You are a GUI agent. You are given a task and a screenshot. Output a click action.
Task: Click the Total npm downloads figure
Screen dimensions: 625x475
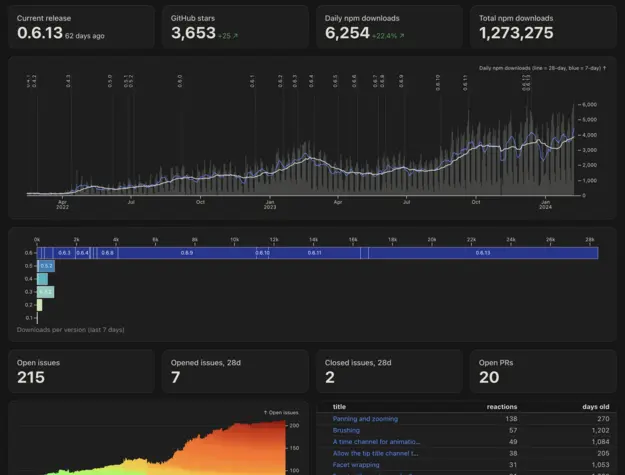[x=516, y=33]
